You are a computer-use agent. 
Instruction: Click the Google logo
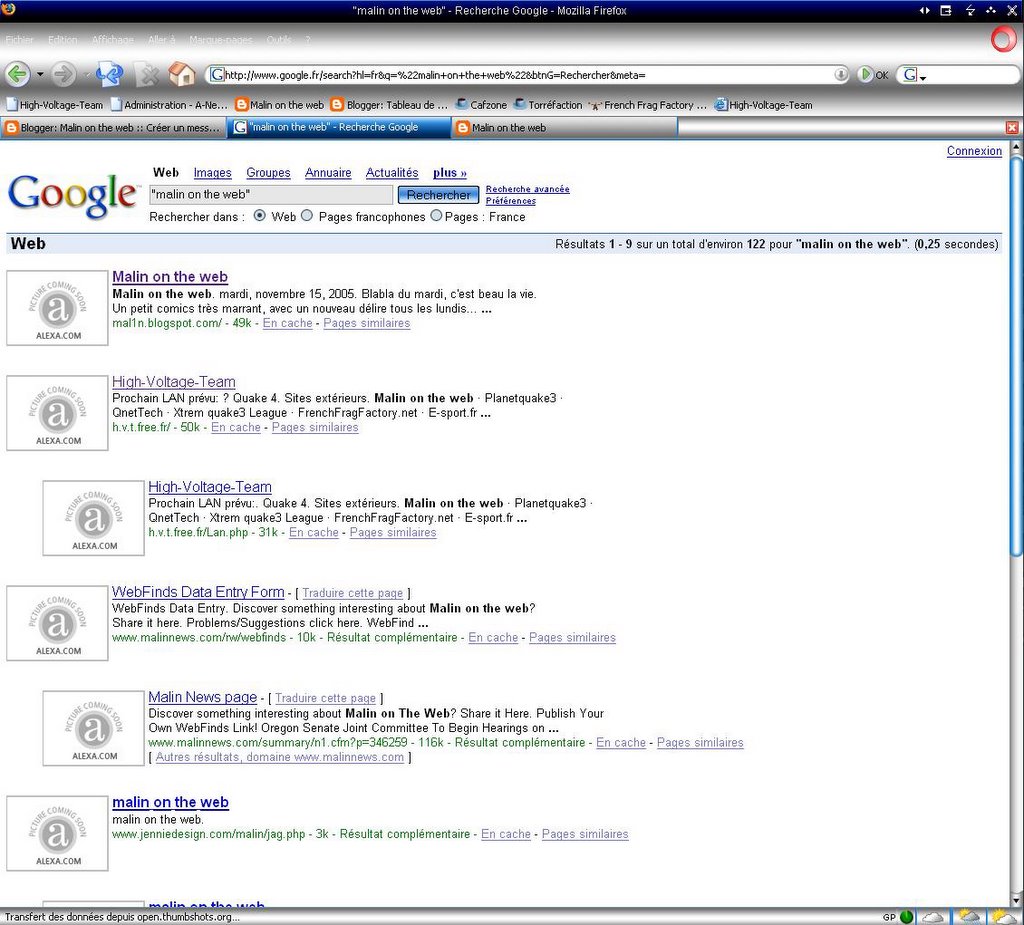tap(73, 195)
